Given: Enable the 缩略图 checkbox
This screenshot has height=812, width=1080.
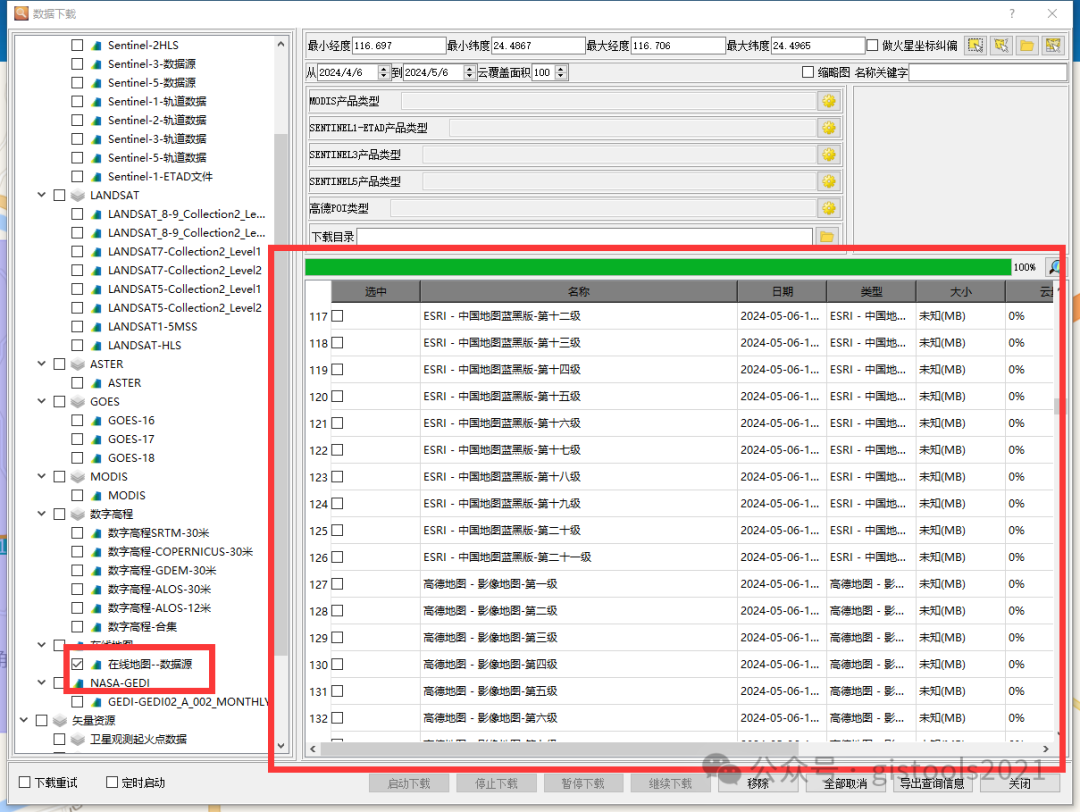Looking at the screenshot, I should pyautogui.click(x=808, y=72).
